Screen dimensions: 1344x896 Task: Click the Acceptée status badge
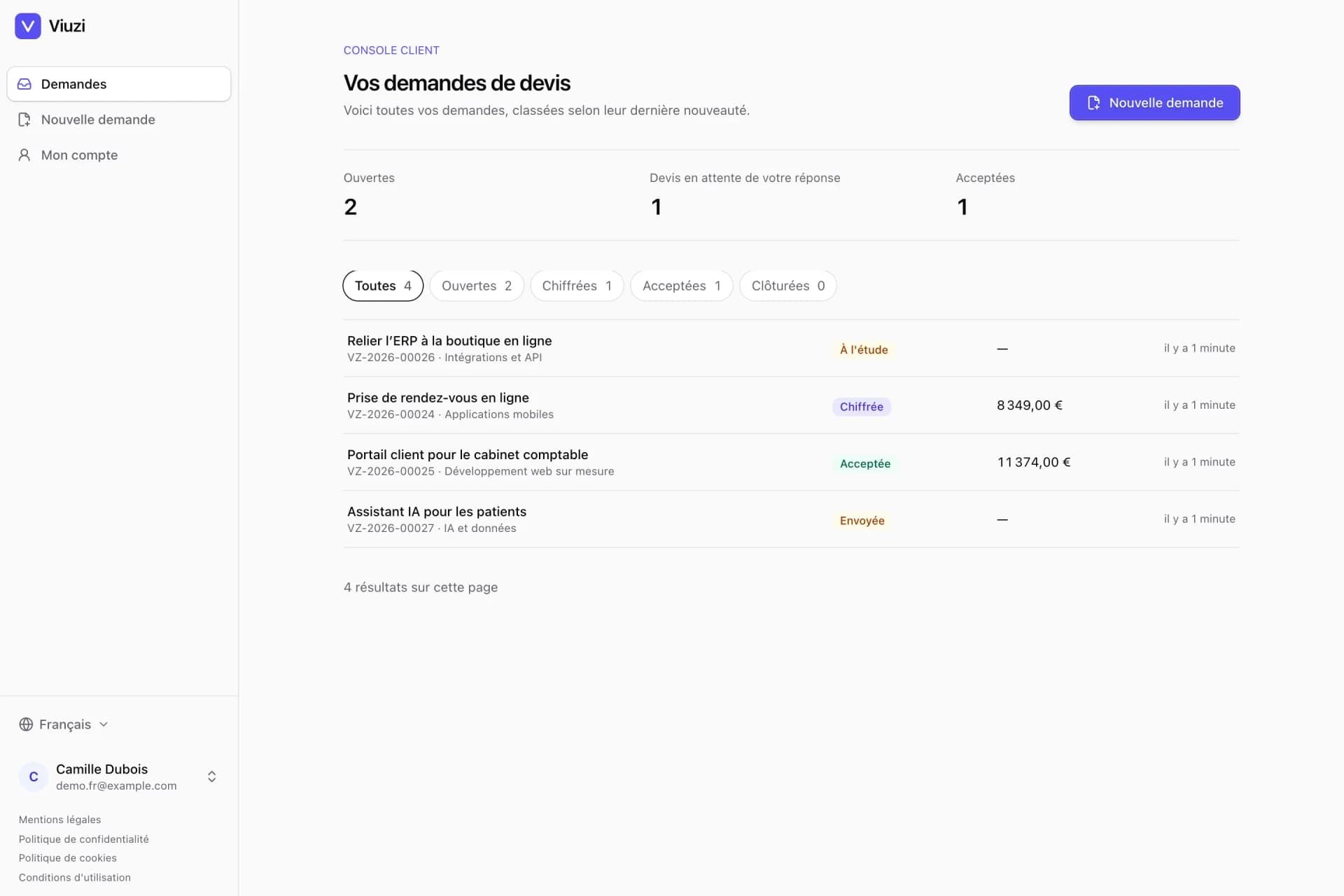click(x=865, y=463)
